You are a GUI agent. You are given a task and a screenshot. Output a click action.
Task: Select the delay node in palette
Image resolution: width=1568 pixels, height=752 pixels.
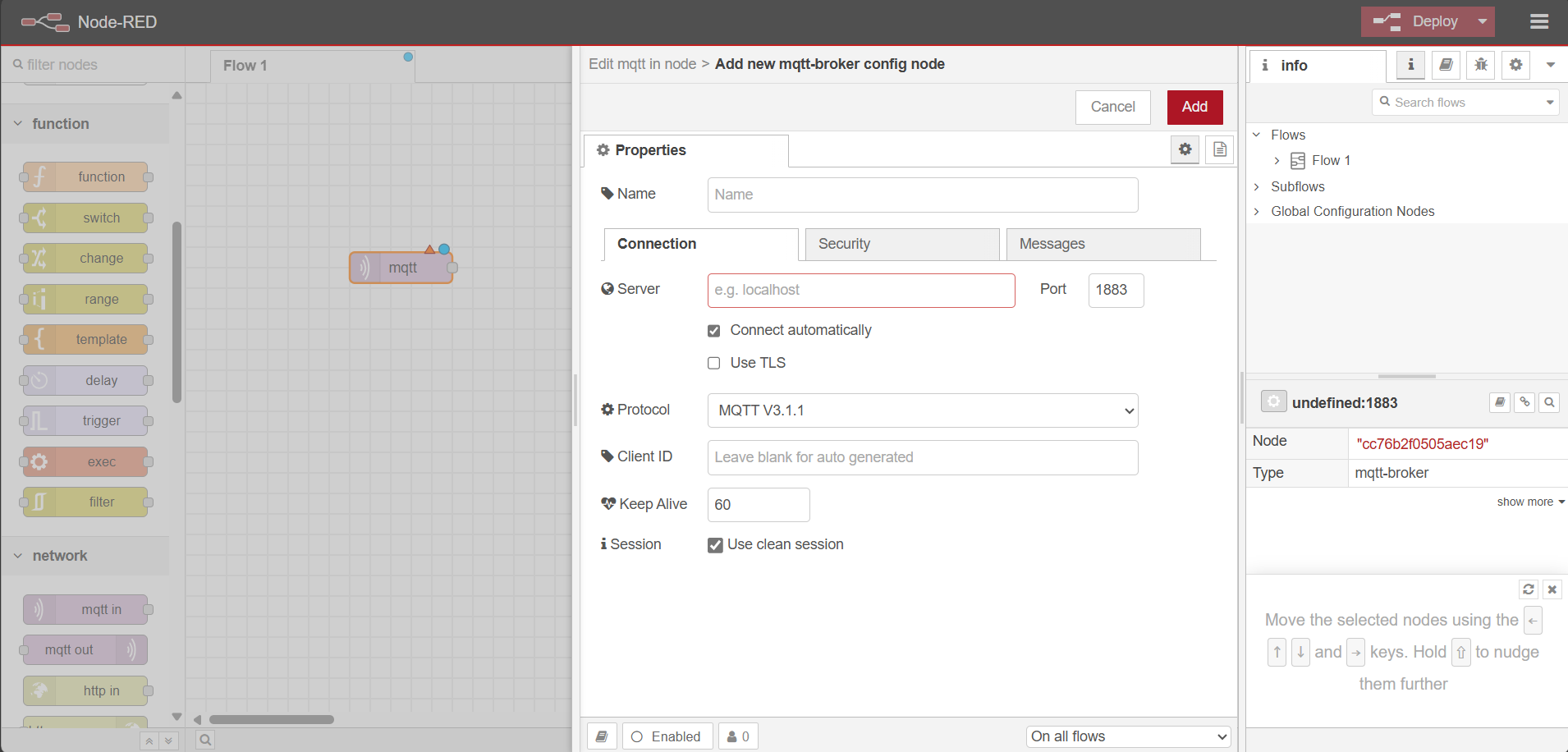point(85,380)
